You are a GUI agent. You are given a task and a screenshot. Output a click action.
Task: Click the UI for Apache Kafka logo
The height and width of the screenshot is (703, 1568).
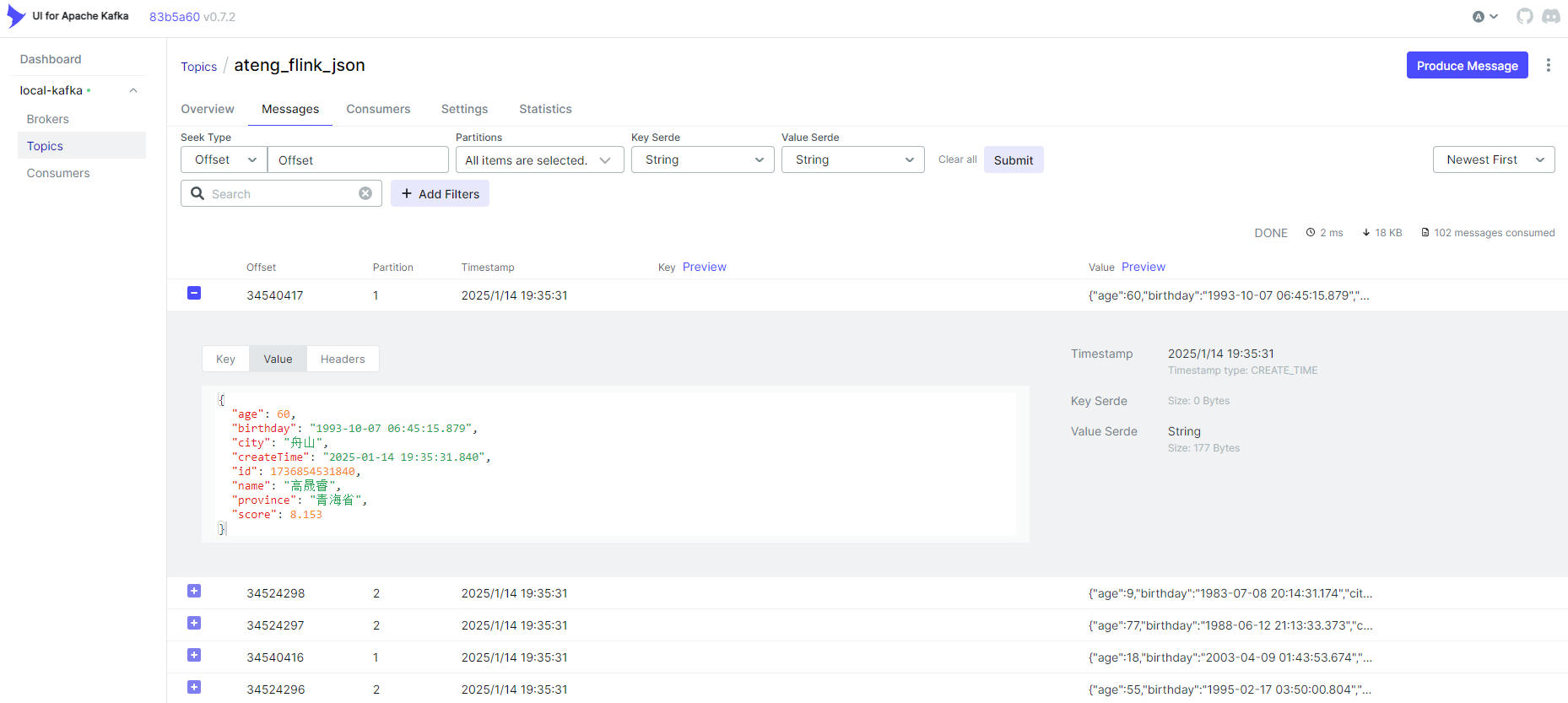tap(16, 17)
